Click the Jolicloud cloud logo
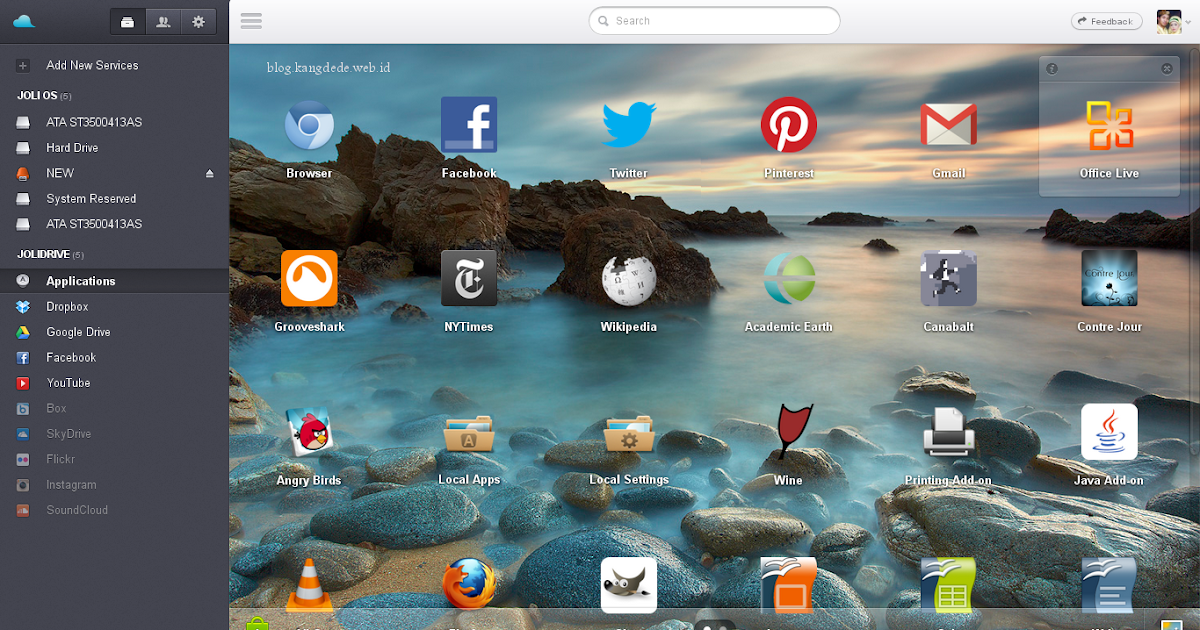The height and width of the screenshot is (630, 1200). pos(24,21)
